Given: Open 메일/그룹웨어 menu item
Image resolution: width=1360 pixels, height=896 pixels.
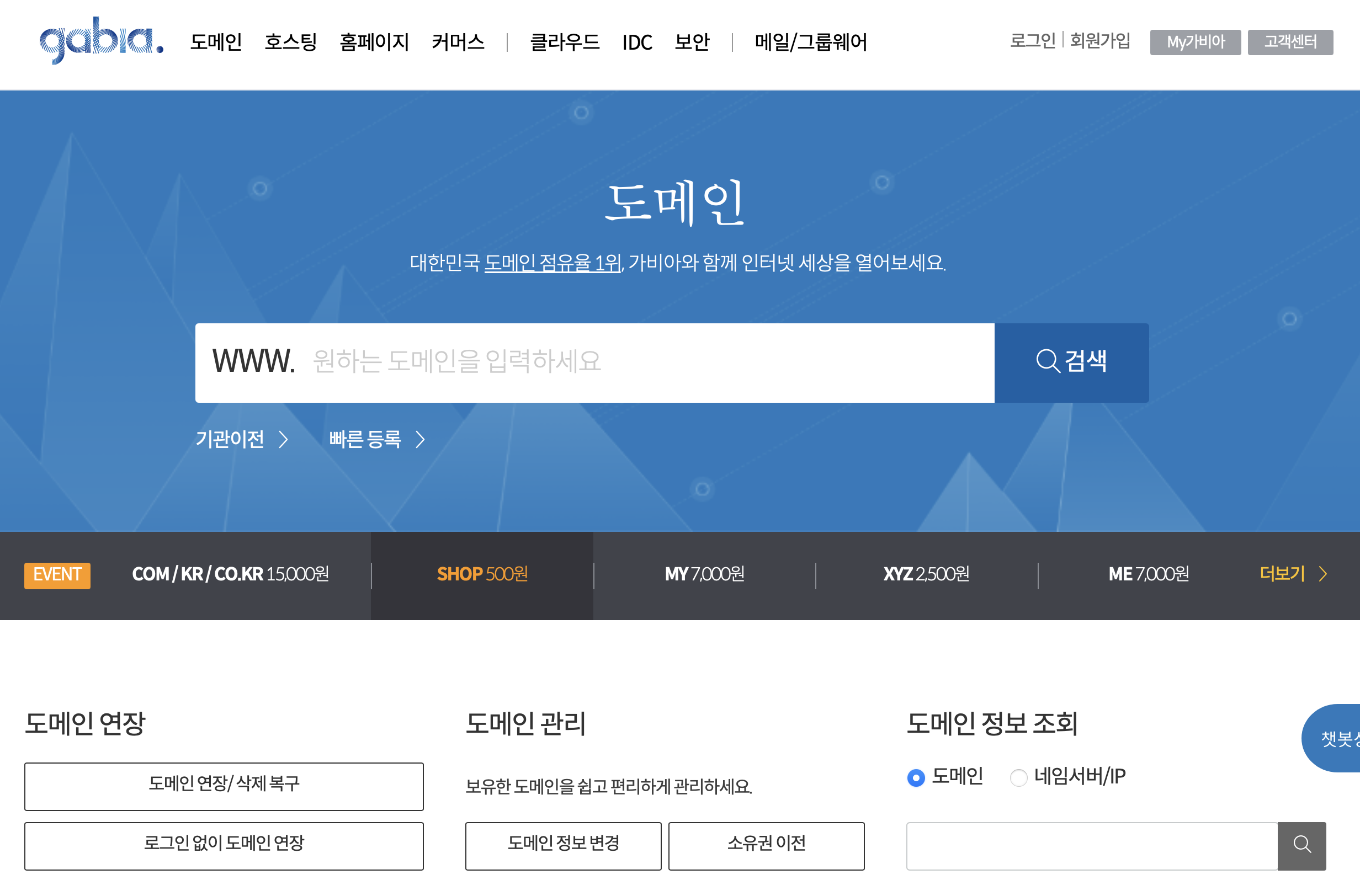Looking at the screenshot, I should (810, 42).
